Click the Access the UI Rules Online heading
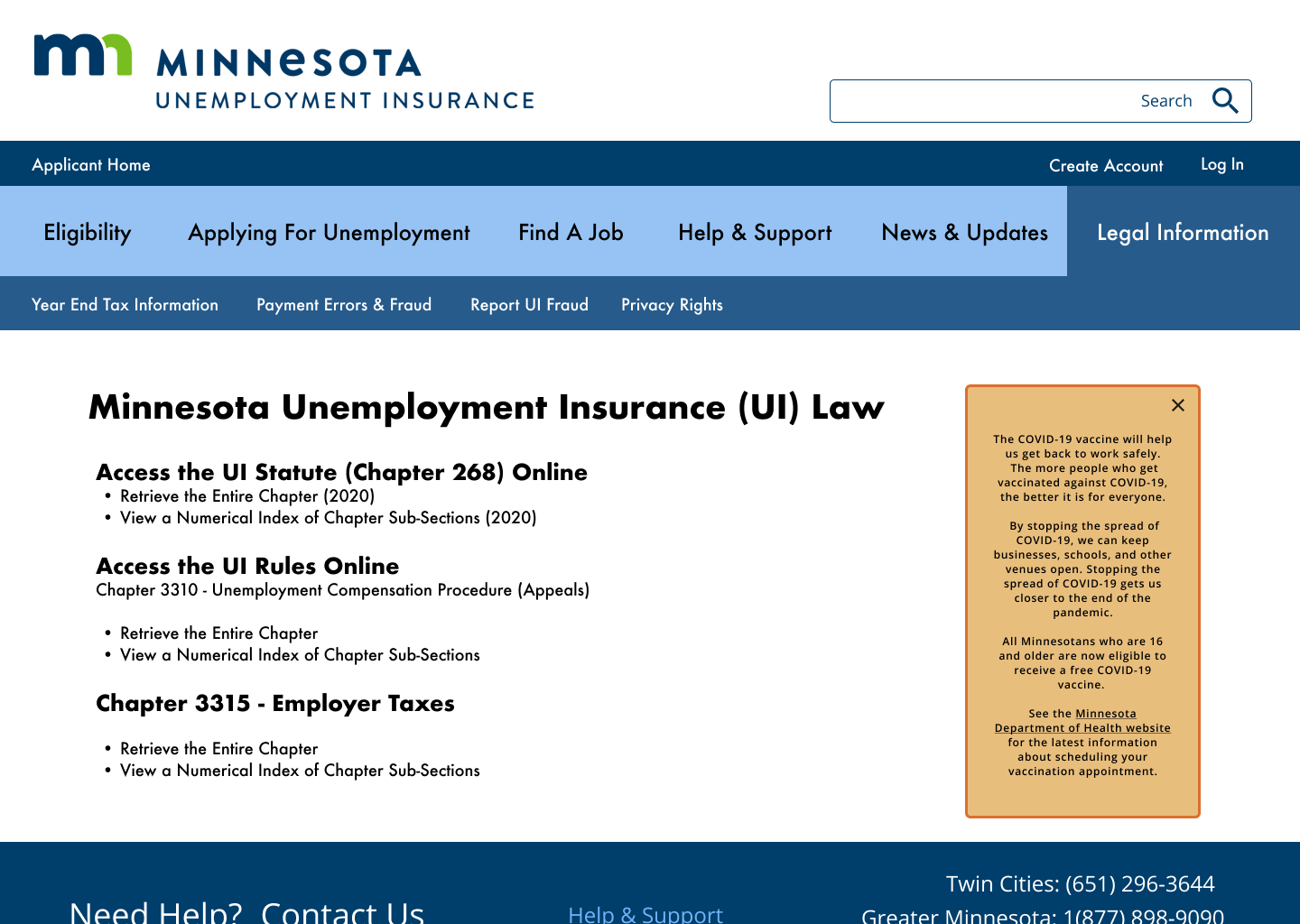This screenshot has width=1300, height=924. (247, 566)
